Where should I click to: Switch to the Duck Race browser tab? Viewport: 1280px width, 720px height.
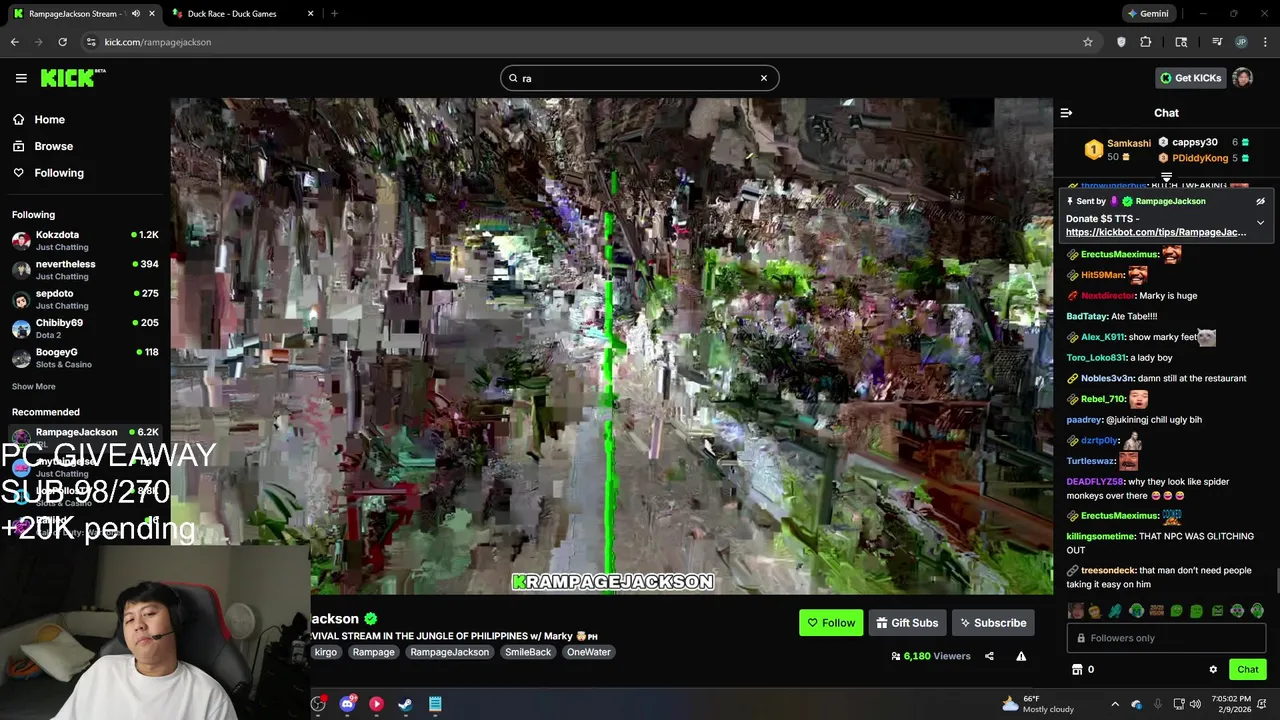click(240, 14)
